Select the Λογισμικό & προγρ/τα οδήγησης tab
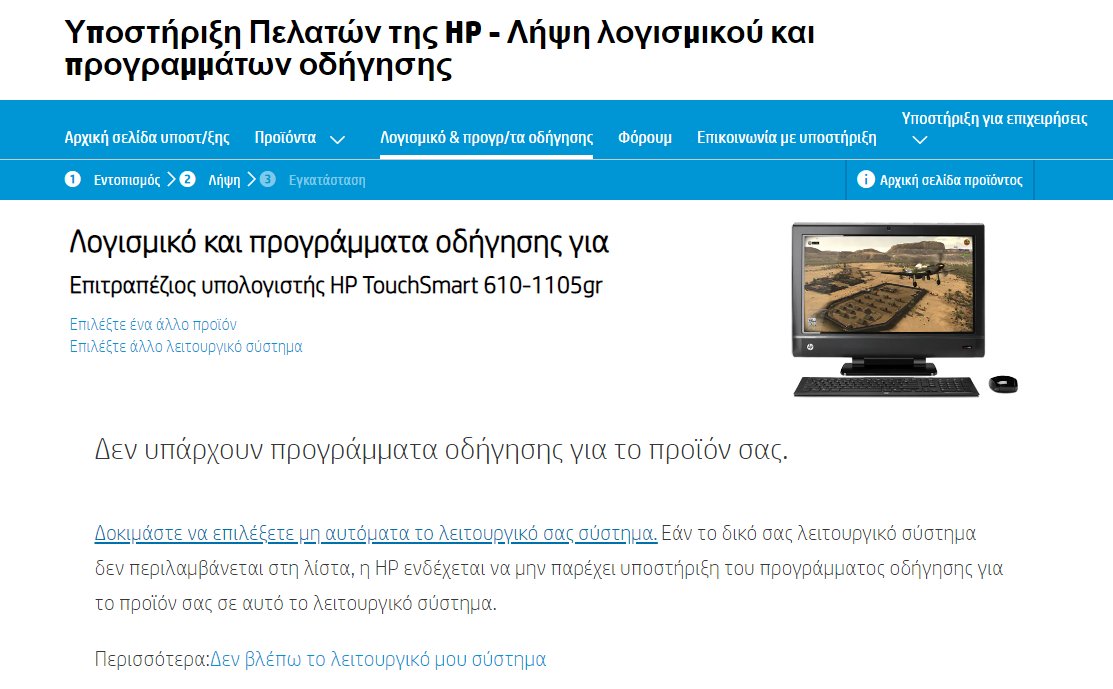This screenshot has height=689, width=1113. (x=486, y=138)
